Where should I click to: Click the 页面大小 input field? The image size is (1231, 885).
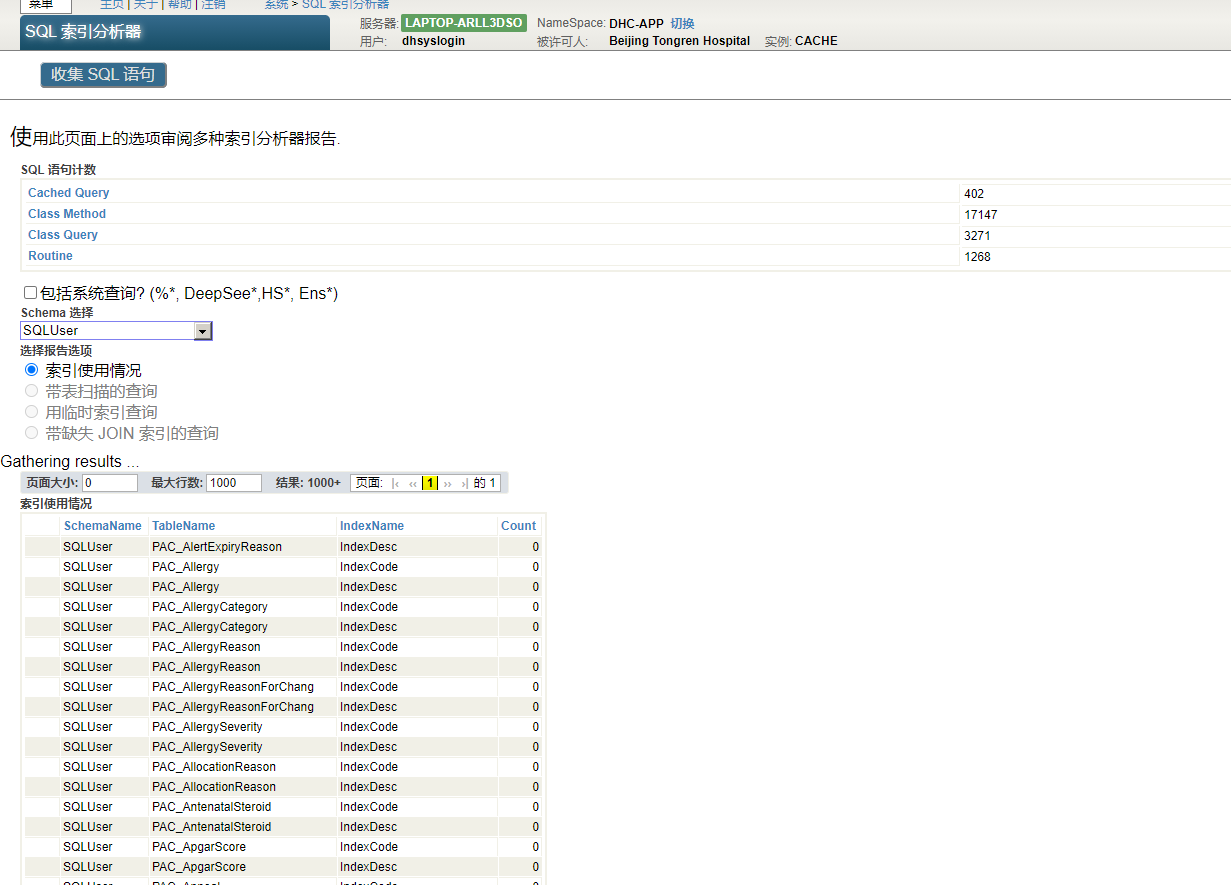click(110, 483)
